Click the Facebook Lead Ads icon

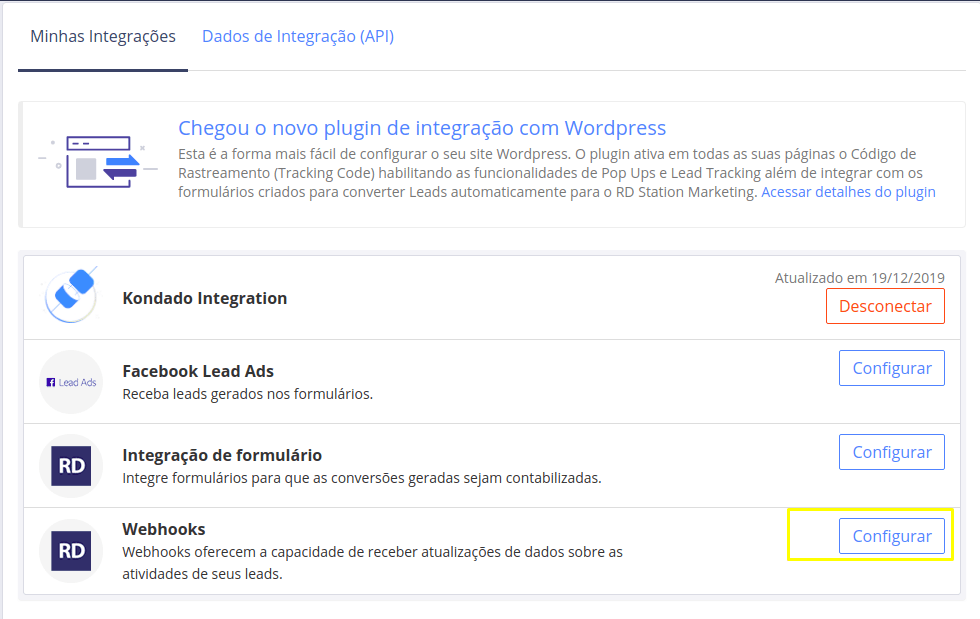point(71,382)
